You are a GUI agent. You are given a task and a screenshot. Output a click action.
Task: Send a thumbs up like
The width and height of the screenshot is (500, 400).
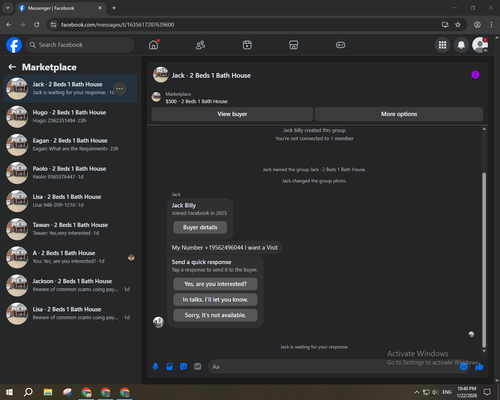pos(479,367)
